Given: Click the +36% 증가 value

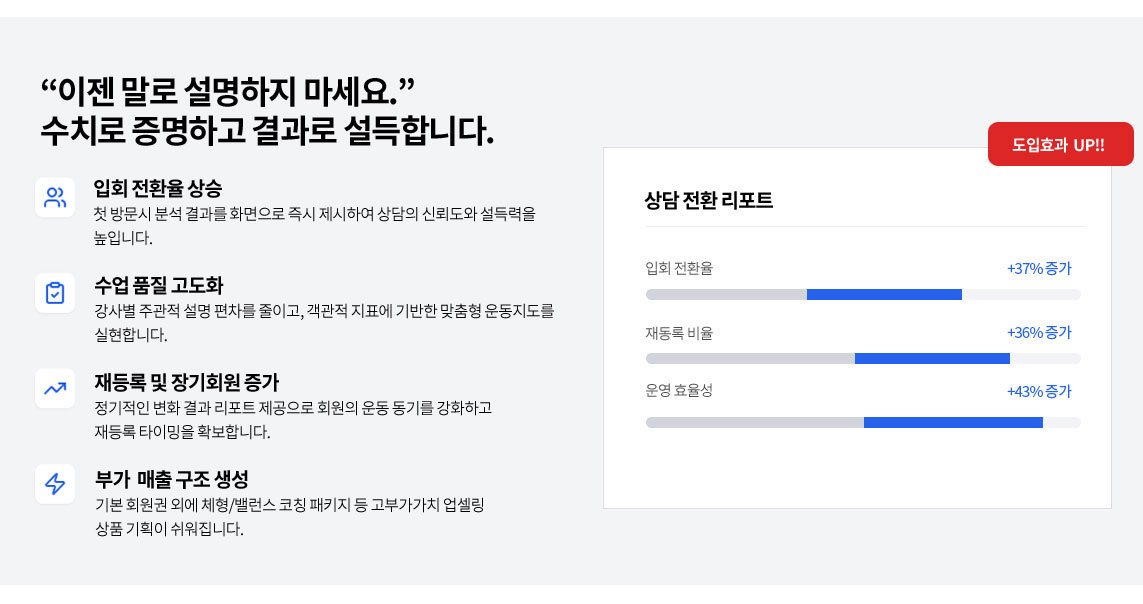Looking at the screenshot, I should (1039, 332).
